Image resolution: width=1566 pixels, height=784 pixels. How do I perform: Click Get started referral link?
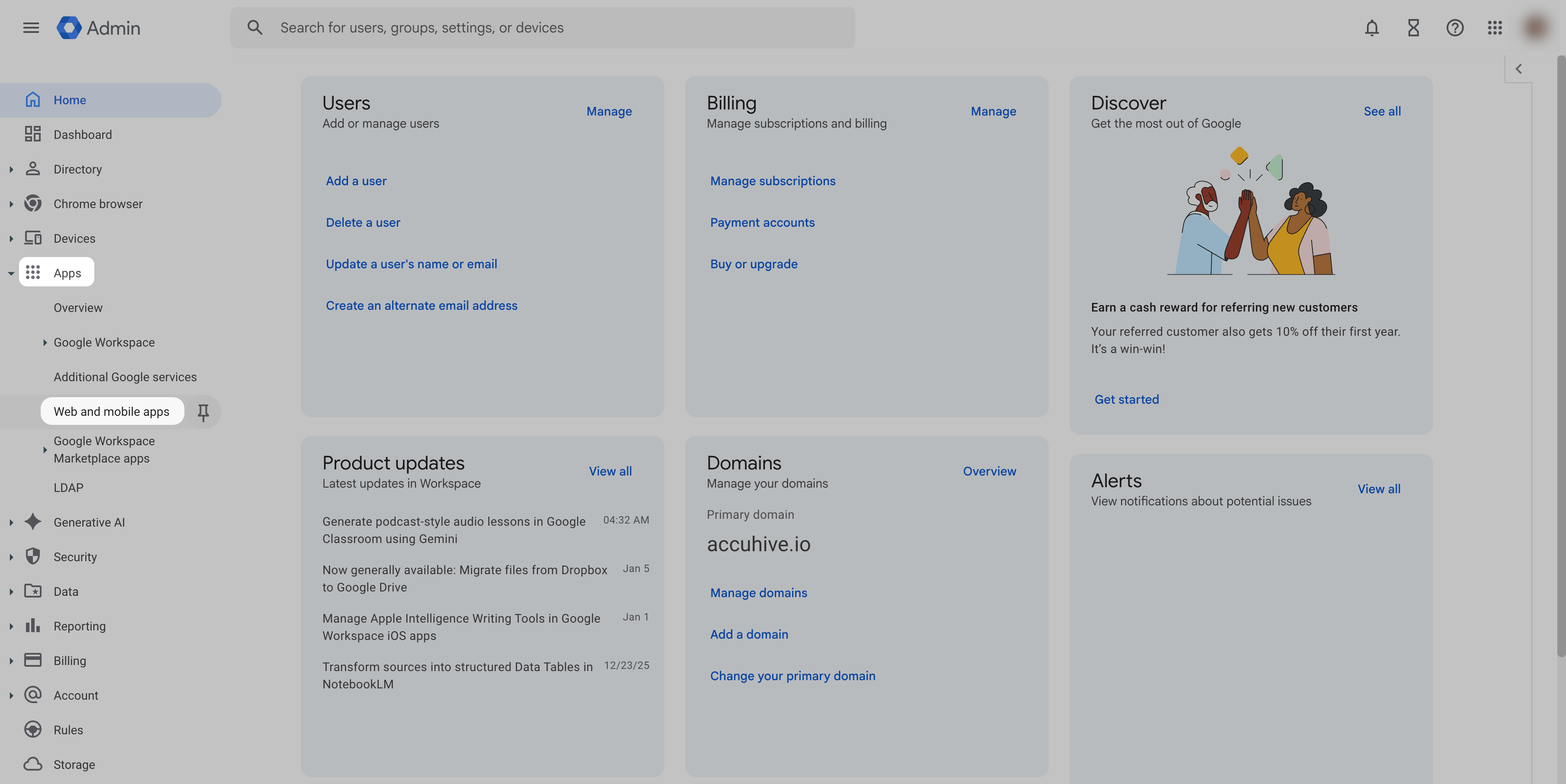pos(1127,399)
